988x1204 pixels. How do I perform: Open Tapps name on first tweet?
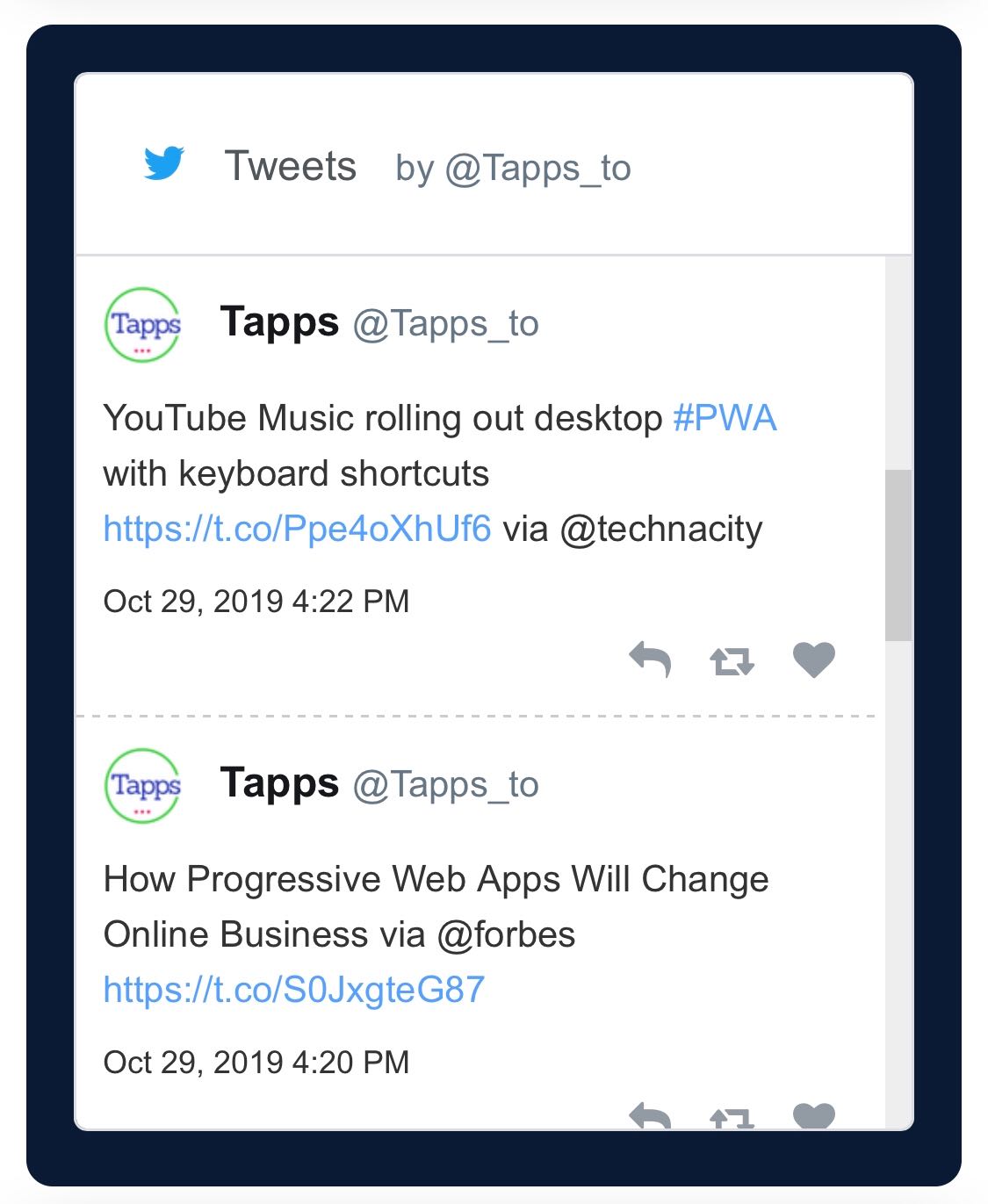click(x=279, y=321)
